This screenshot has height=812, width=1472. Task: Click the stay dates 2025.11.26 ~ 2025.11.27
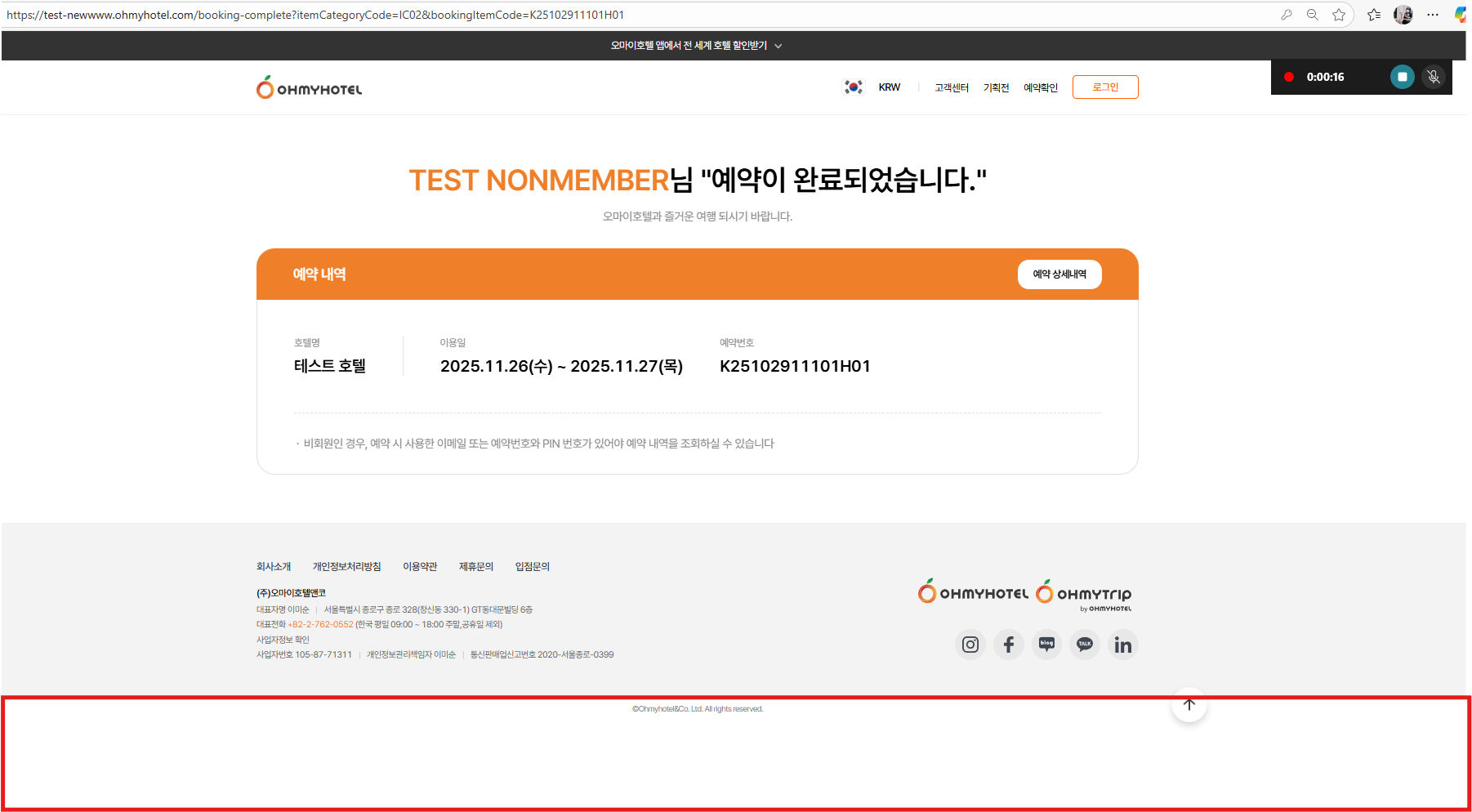pyautogui.click(x=562, y=366)
